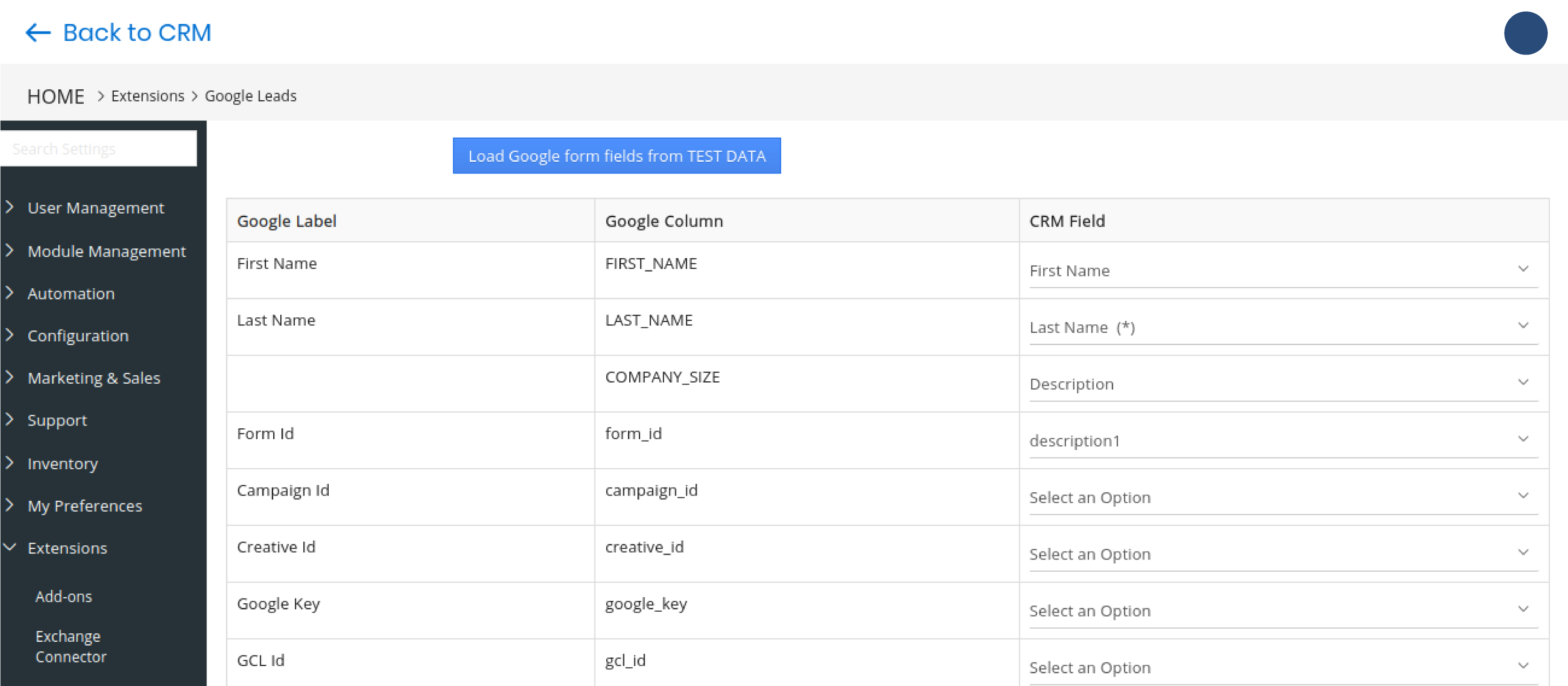This screenshot has height=686, width=1568.
Task: Open Campaign Id Select an Option dropdown
Action: 1283,497
